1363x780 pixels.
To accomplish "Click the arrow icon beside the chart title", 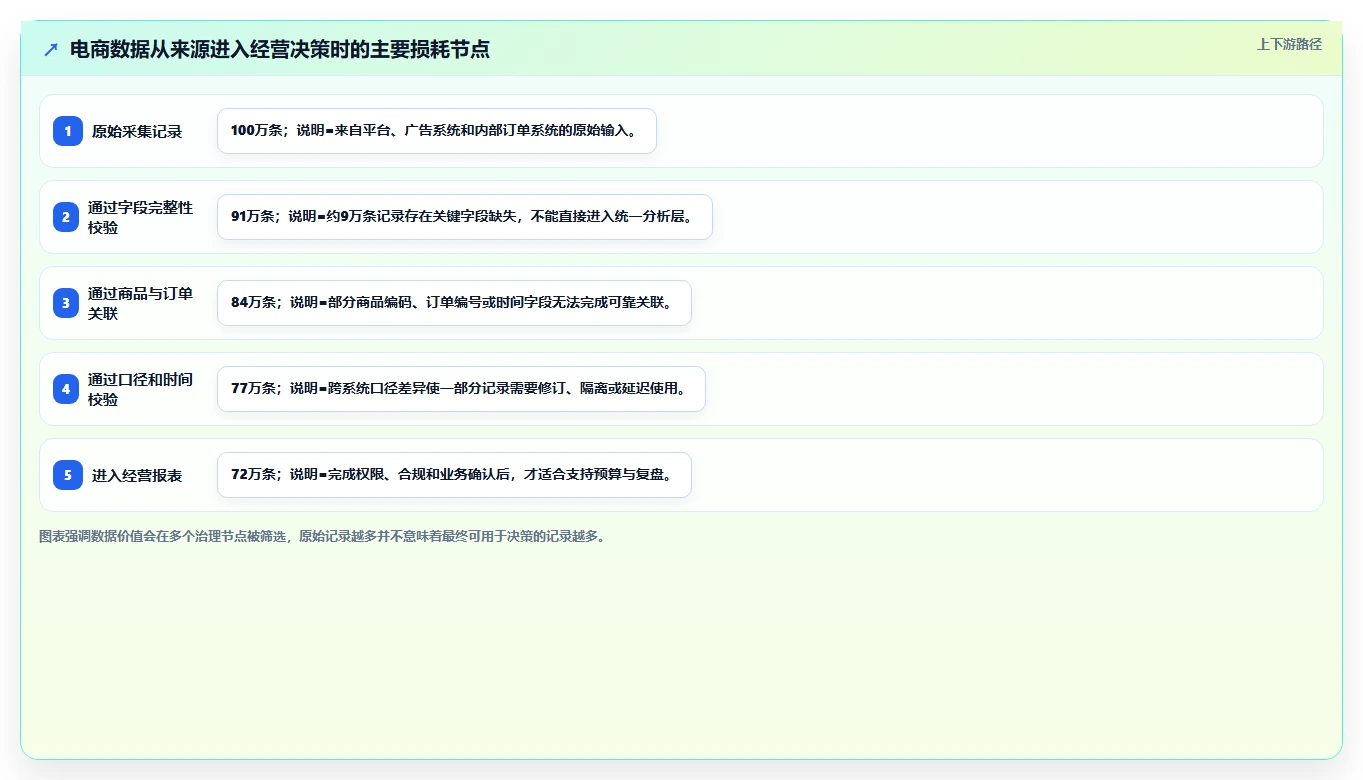I will 51,49.
